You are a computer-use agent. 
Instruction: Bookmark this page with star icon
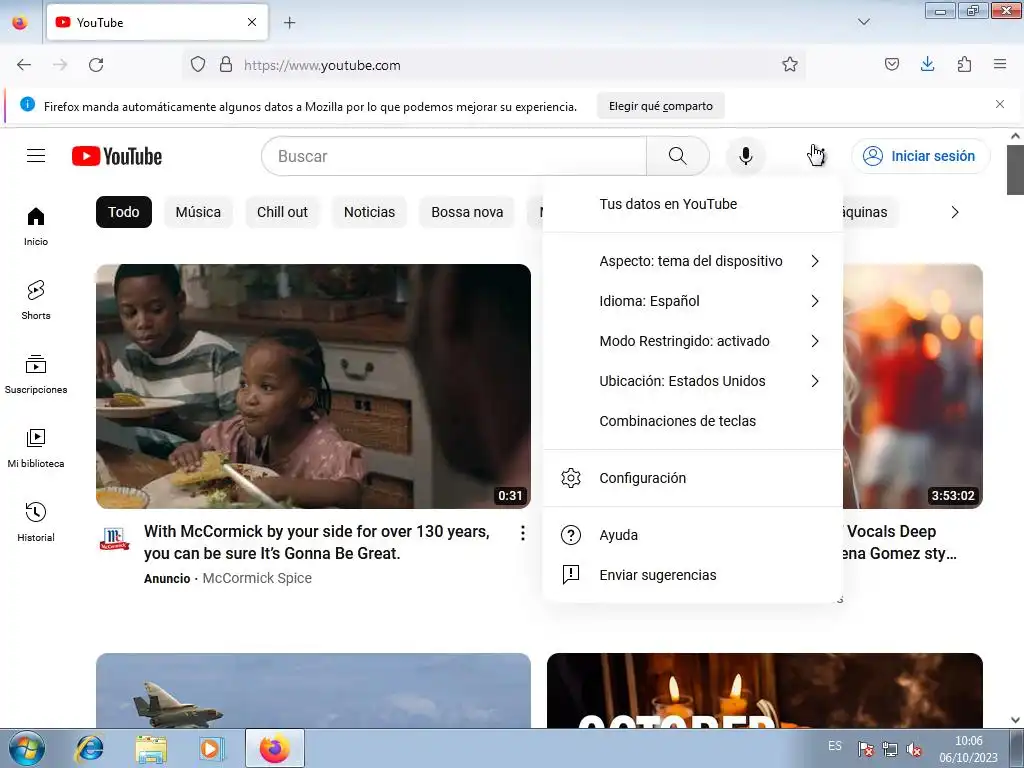point(790,65)
